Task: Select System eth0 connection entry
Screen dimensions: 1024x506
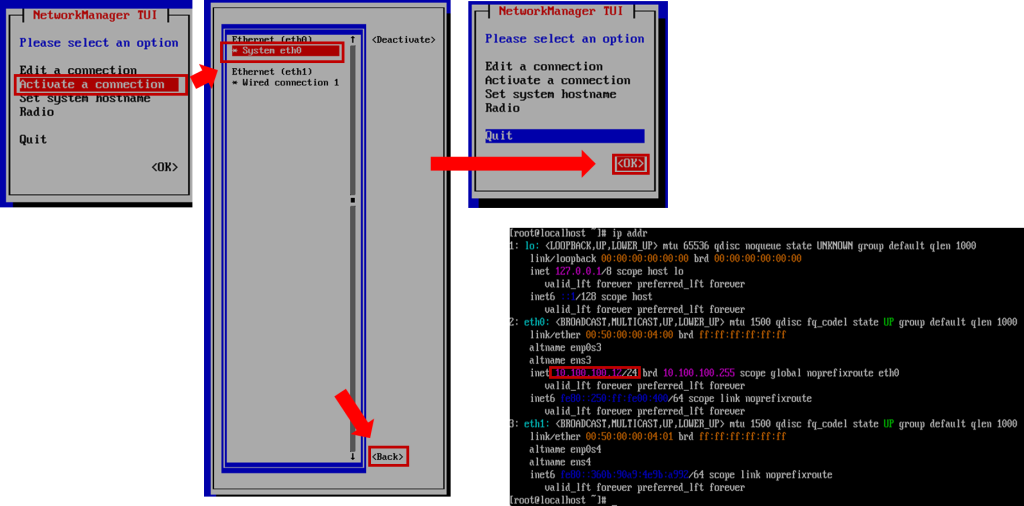Action: pos(286,50)
